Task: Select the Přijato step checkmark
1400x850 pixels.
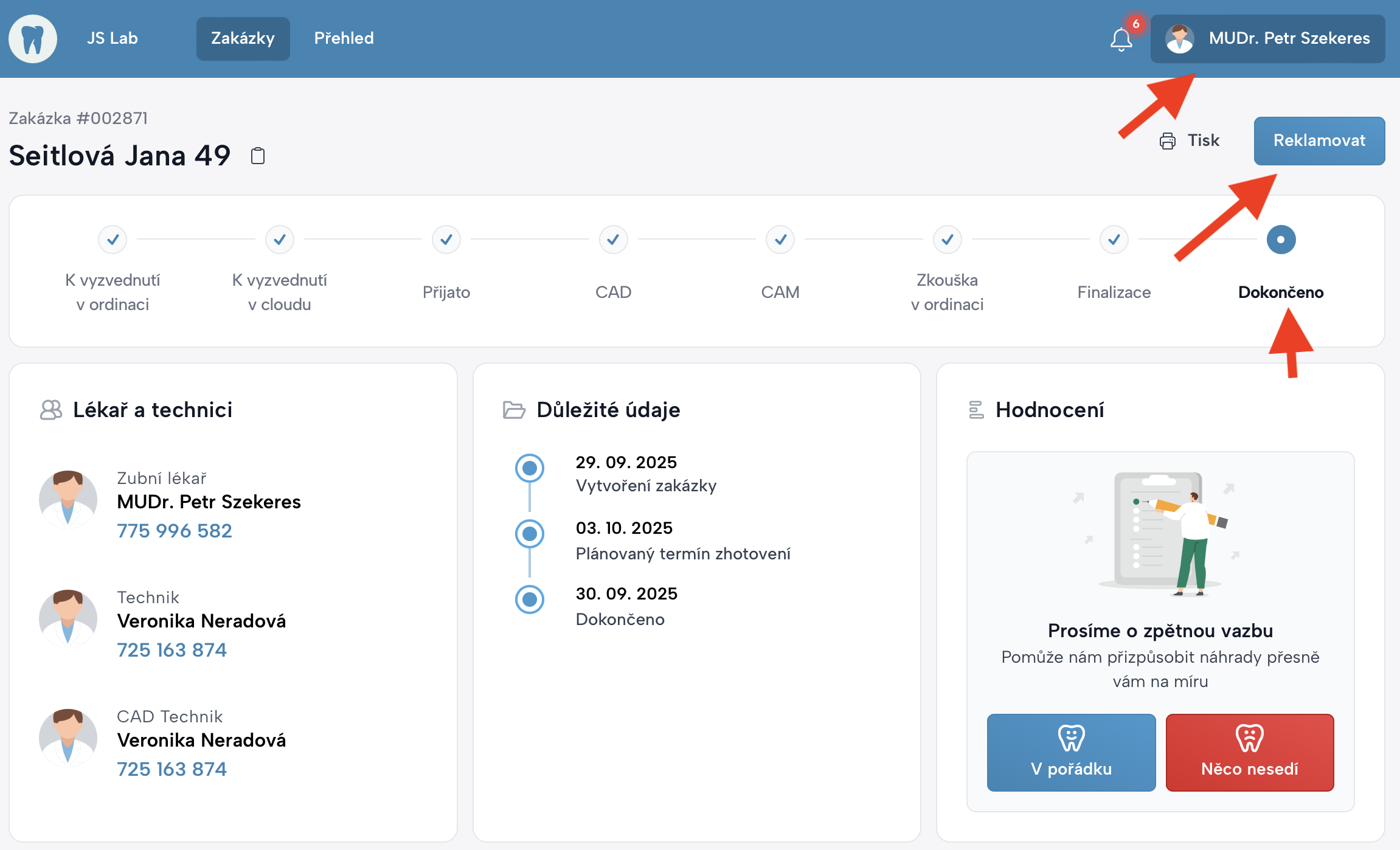Action: [446, 240]
